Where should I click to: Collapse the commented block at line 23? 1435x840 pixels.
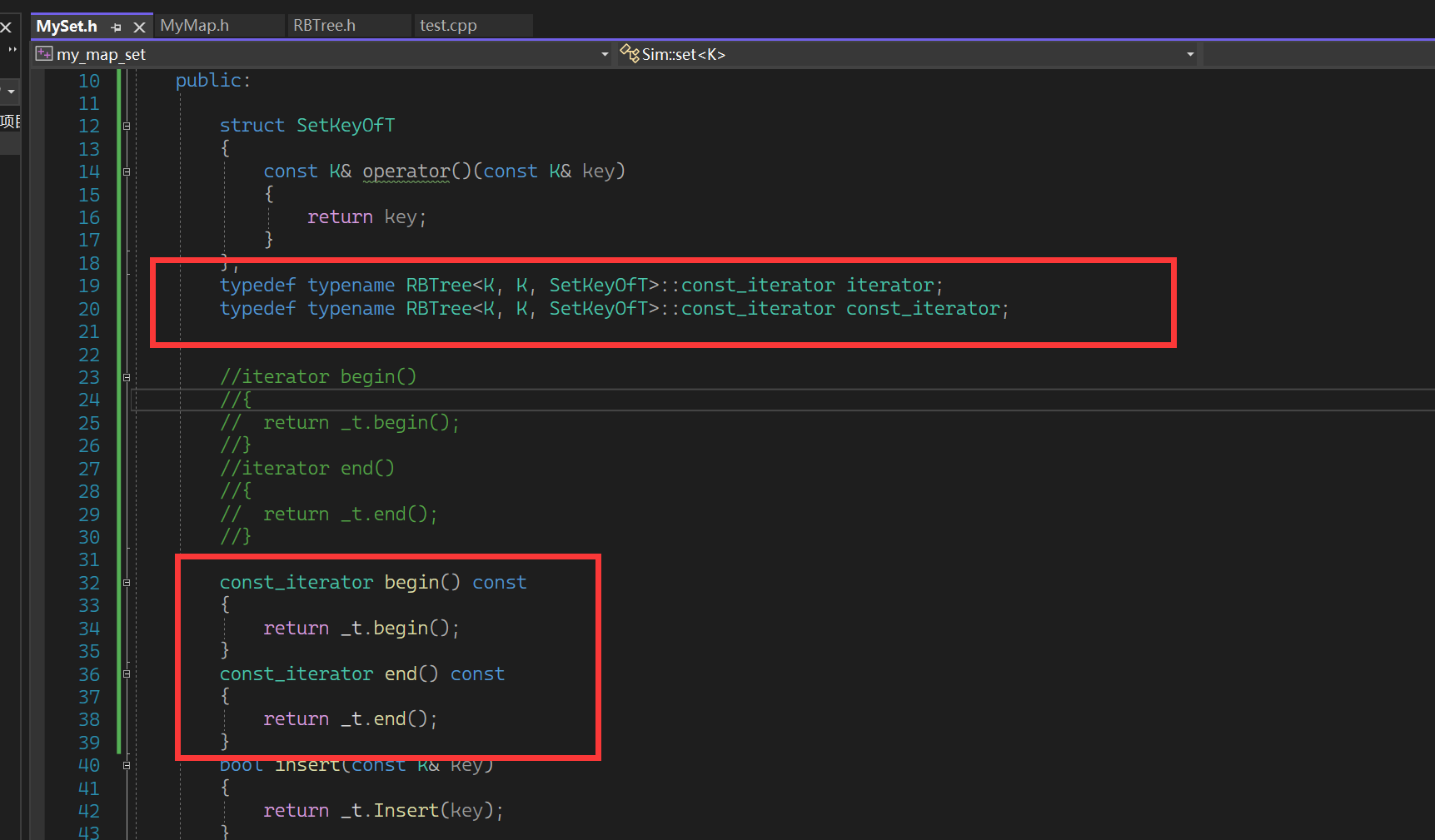[127, 377]
